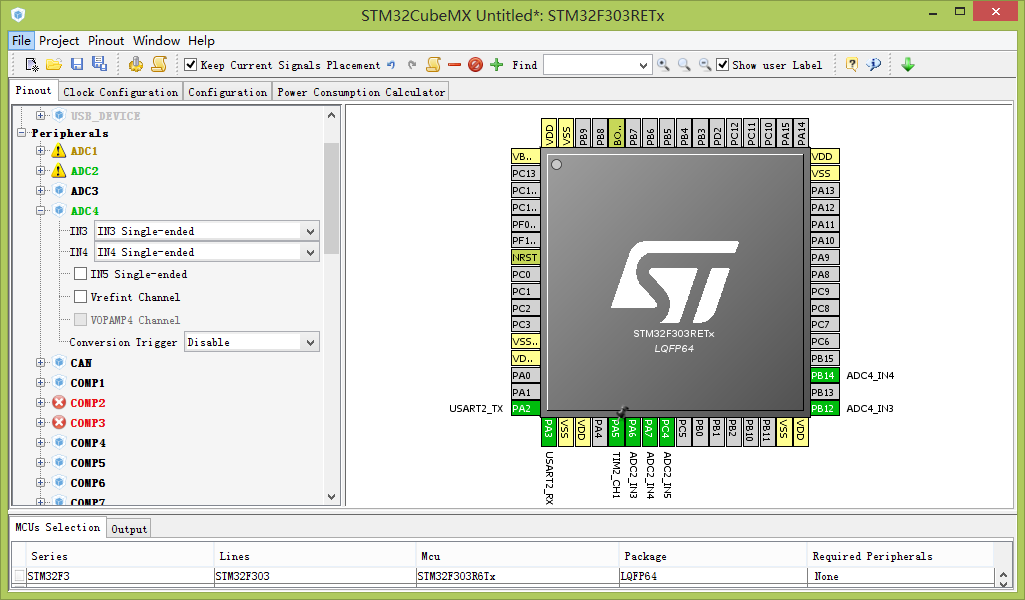Open the Pinout menu
Image resolution: width=1025 pixels, height=600 pixels.
[106, 41]
